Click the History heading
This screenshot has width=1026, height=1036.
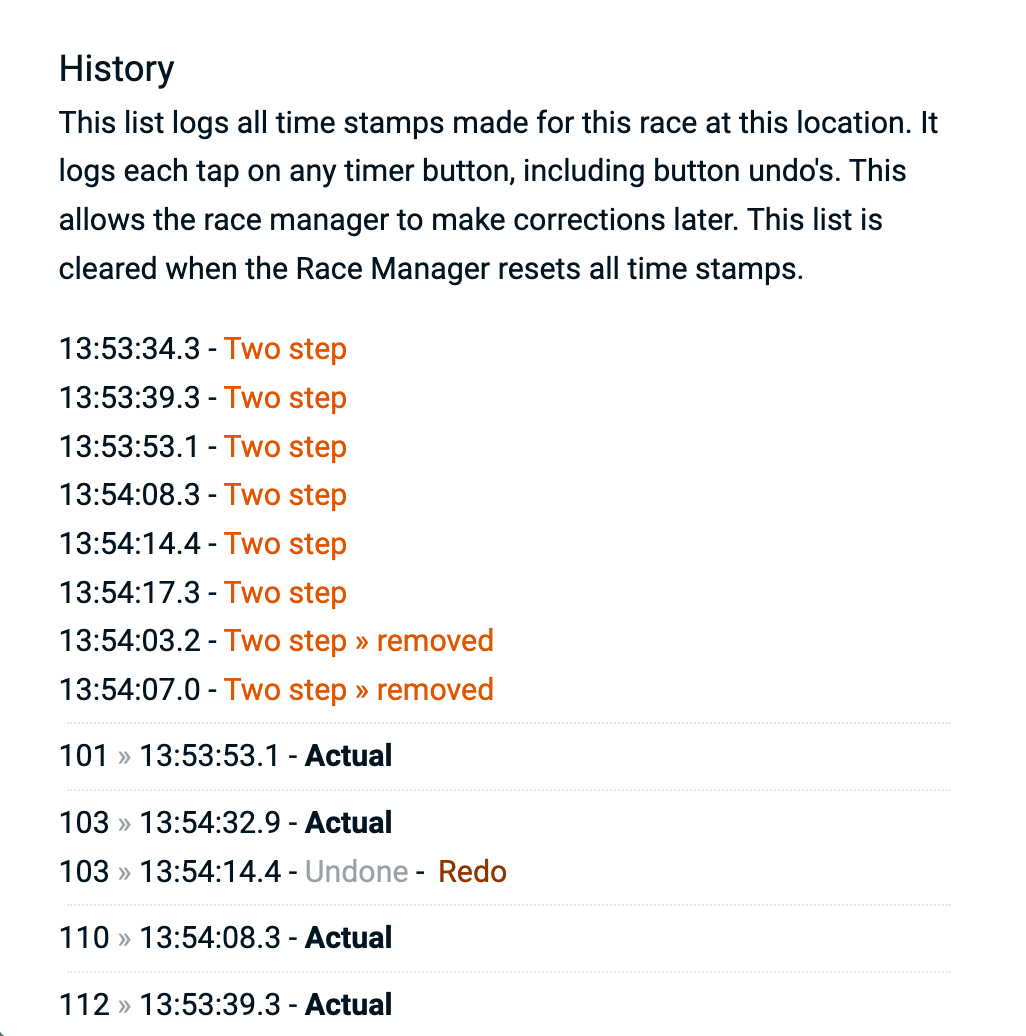tap(117, 69)
